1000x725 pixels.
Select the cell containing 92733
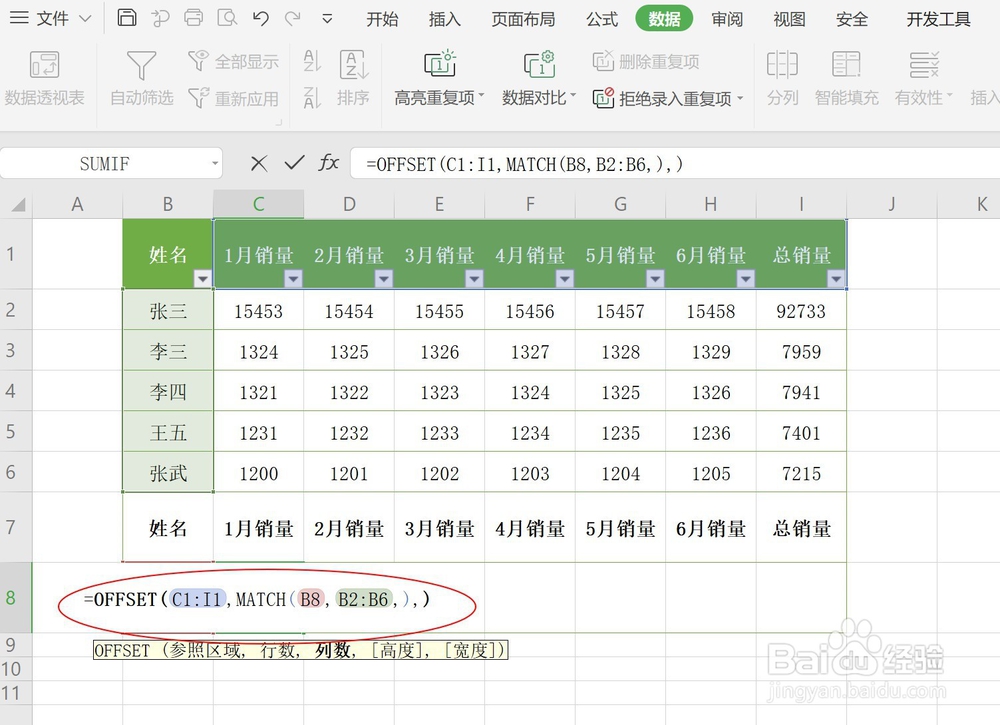point(801,311)
